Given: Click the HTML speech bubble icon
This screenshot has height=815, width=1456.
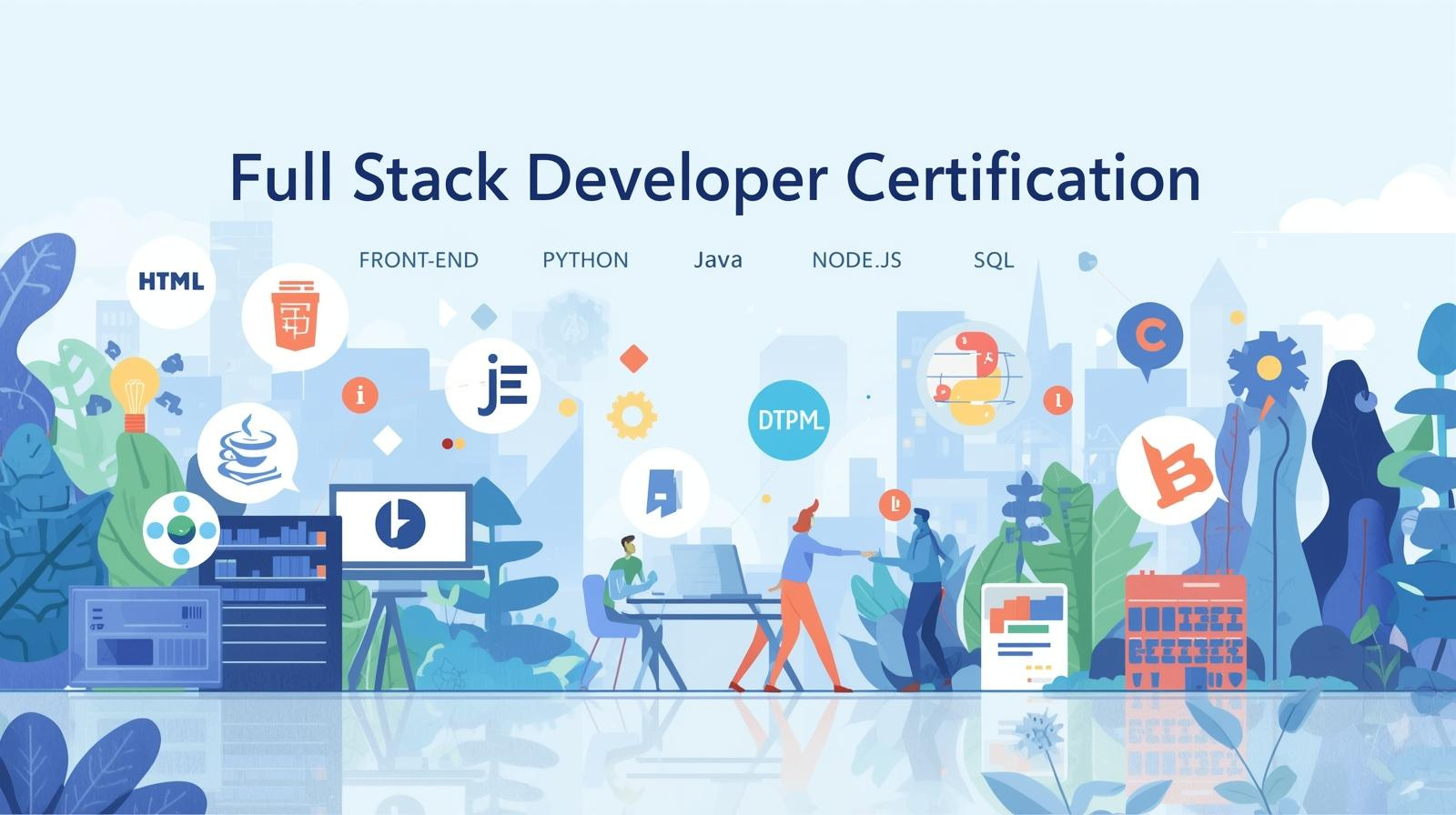Looking at the screenshot, I should pyautogui.click(x=171, y=281).
